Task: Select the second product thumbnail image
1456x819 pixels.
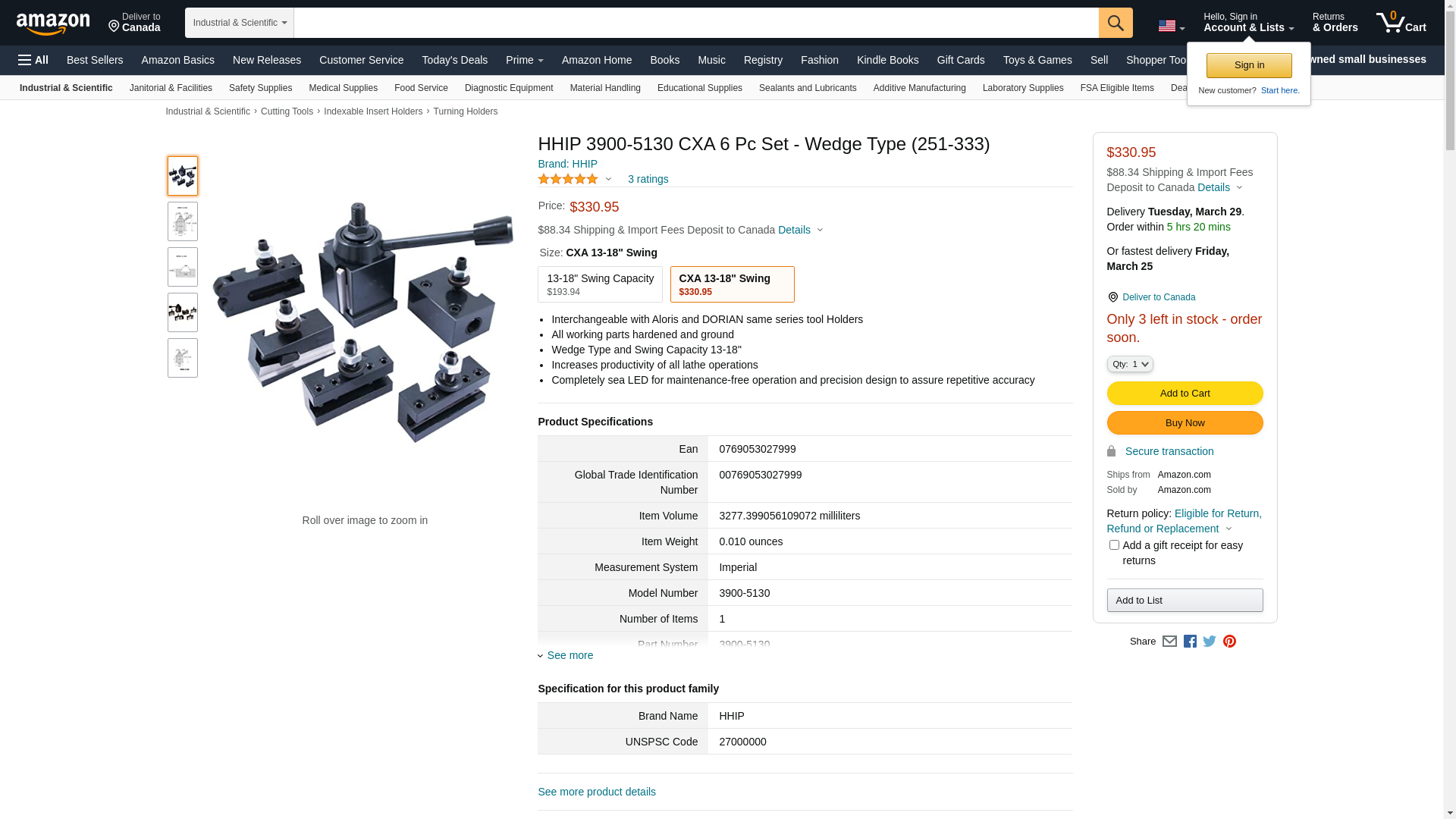Action: point(183,221)
